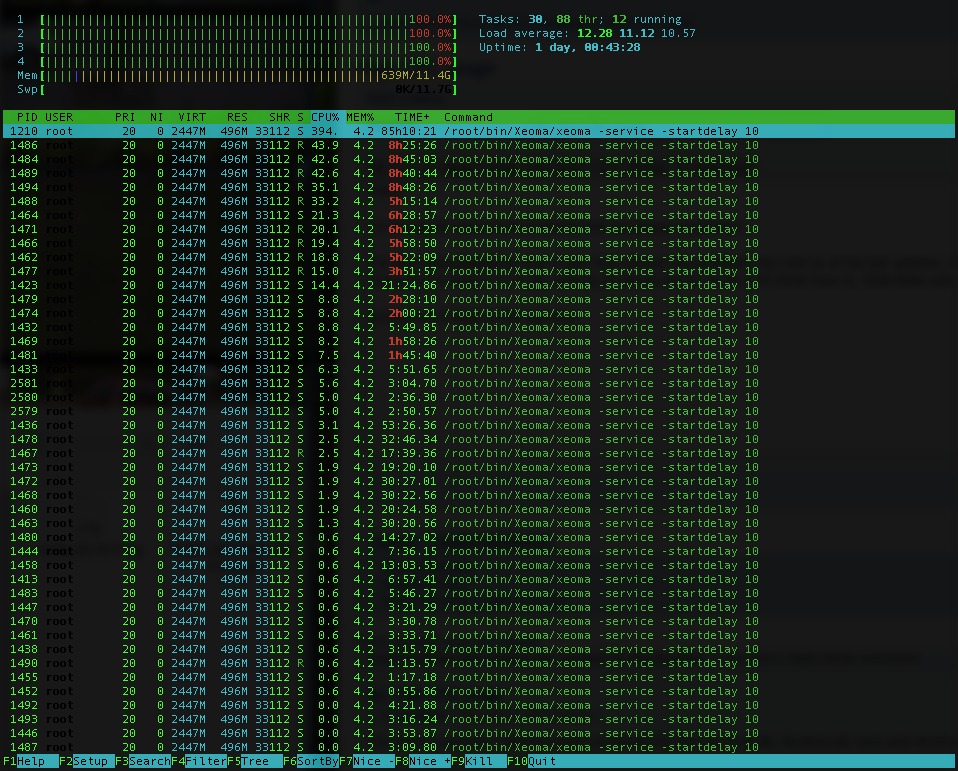
Task: Select the process row with PID 2581
Action: [x=479, y=383]
